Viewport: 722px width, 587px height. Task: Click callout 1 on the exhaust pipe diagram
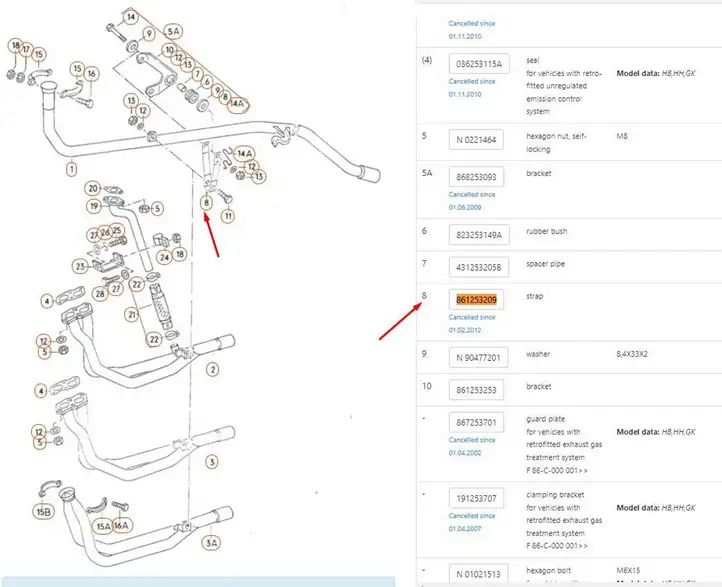tap(71, 169)
